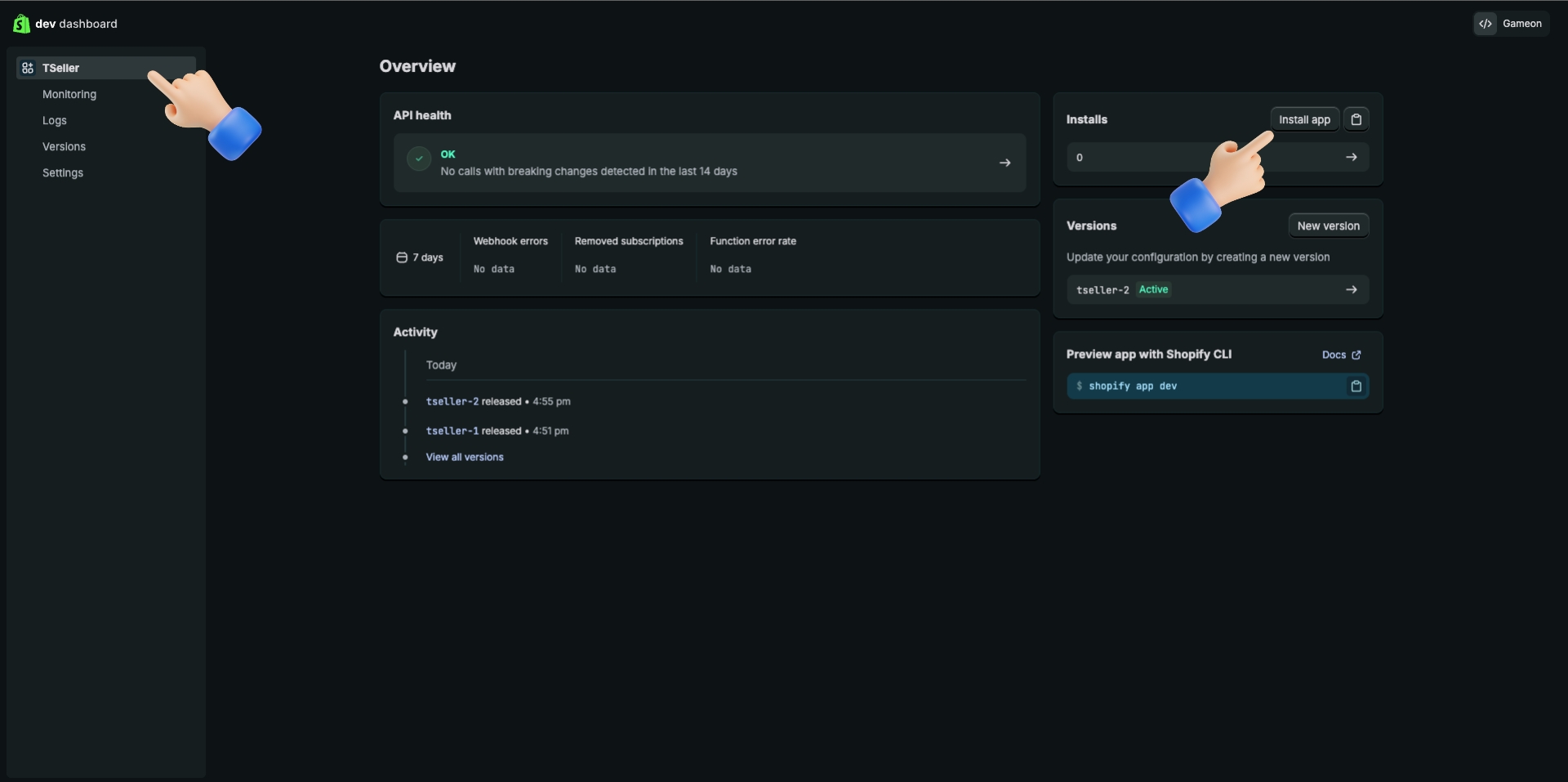Click the Install app button
The image size is (1568, 782).
[x=1304, y=119]
